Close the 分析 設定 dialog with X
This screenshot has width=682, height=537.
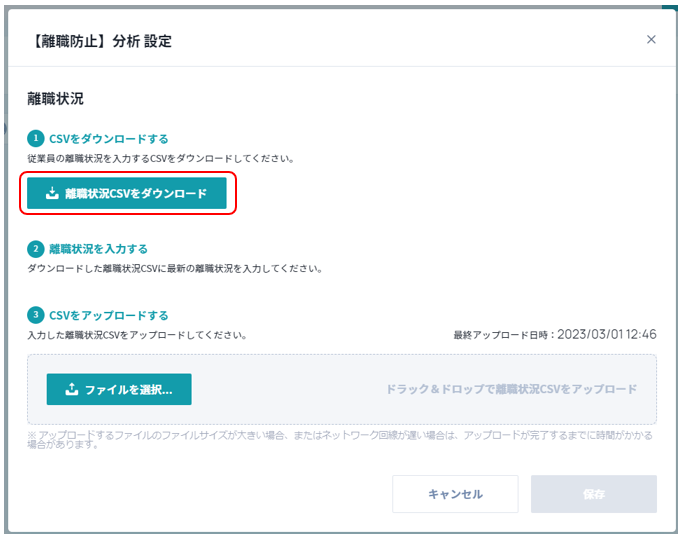tap(651, 40)
